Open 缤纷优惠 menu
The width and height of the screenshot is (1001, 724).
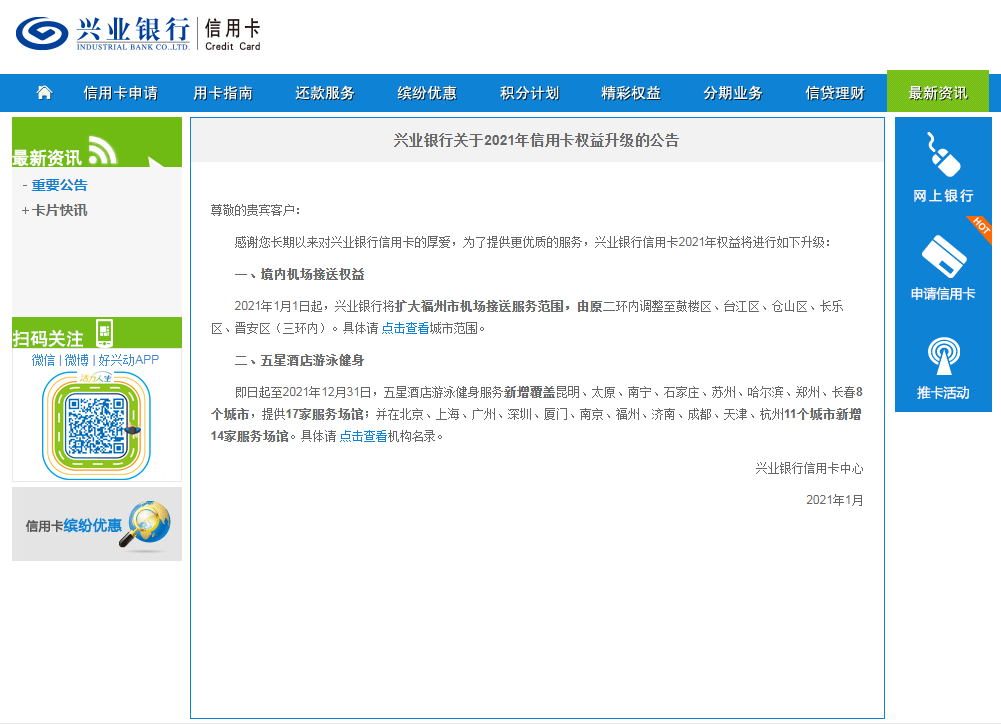[x=427, y=93]
